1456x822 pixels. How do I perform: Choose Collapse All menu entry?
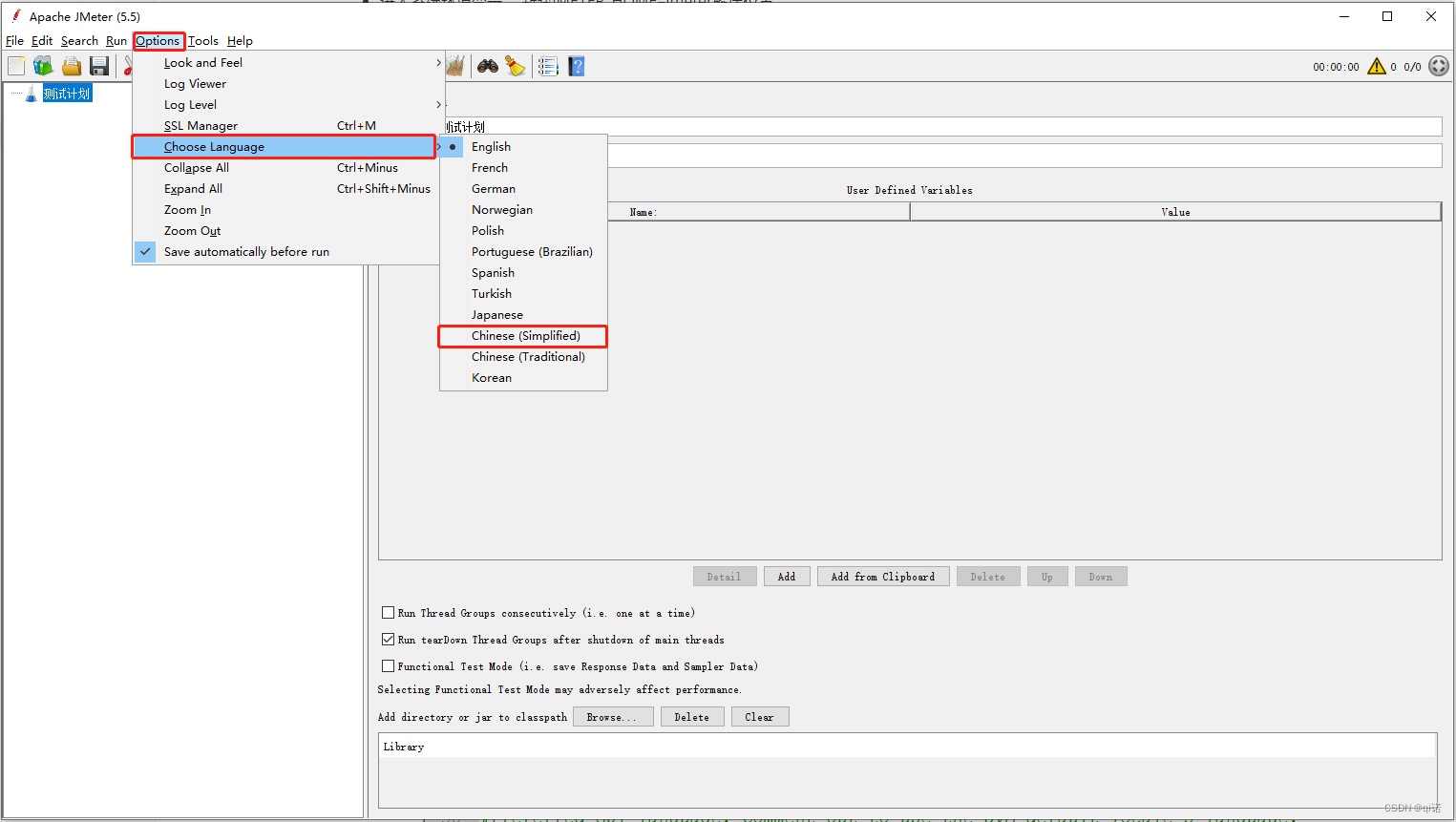pyautogui.click(x=285, y=168)
